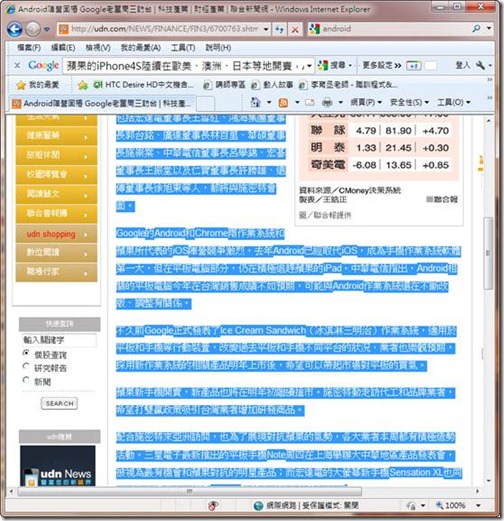Open the 編輯(E) menu
Screen dimensions: 504x521
63,48
